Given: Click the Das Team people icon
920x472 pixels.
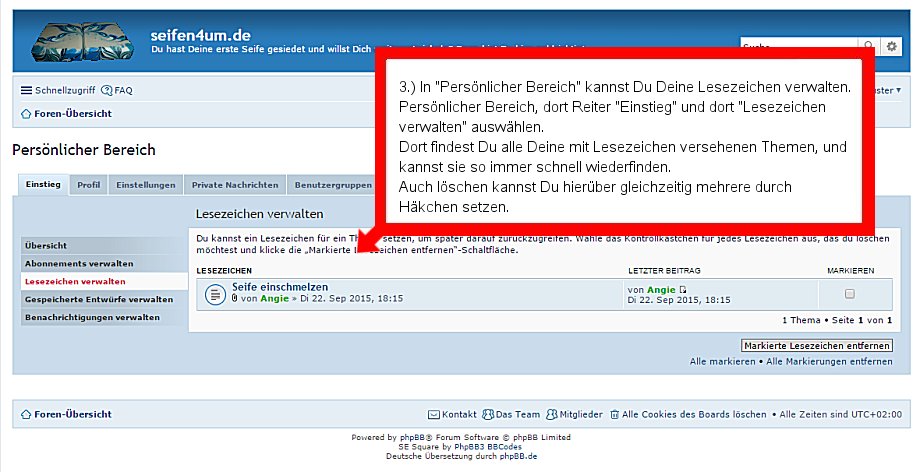Looking at the screenshot, I should (488, 414).
